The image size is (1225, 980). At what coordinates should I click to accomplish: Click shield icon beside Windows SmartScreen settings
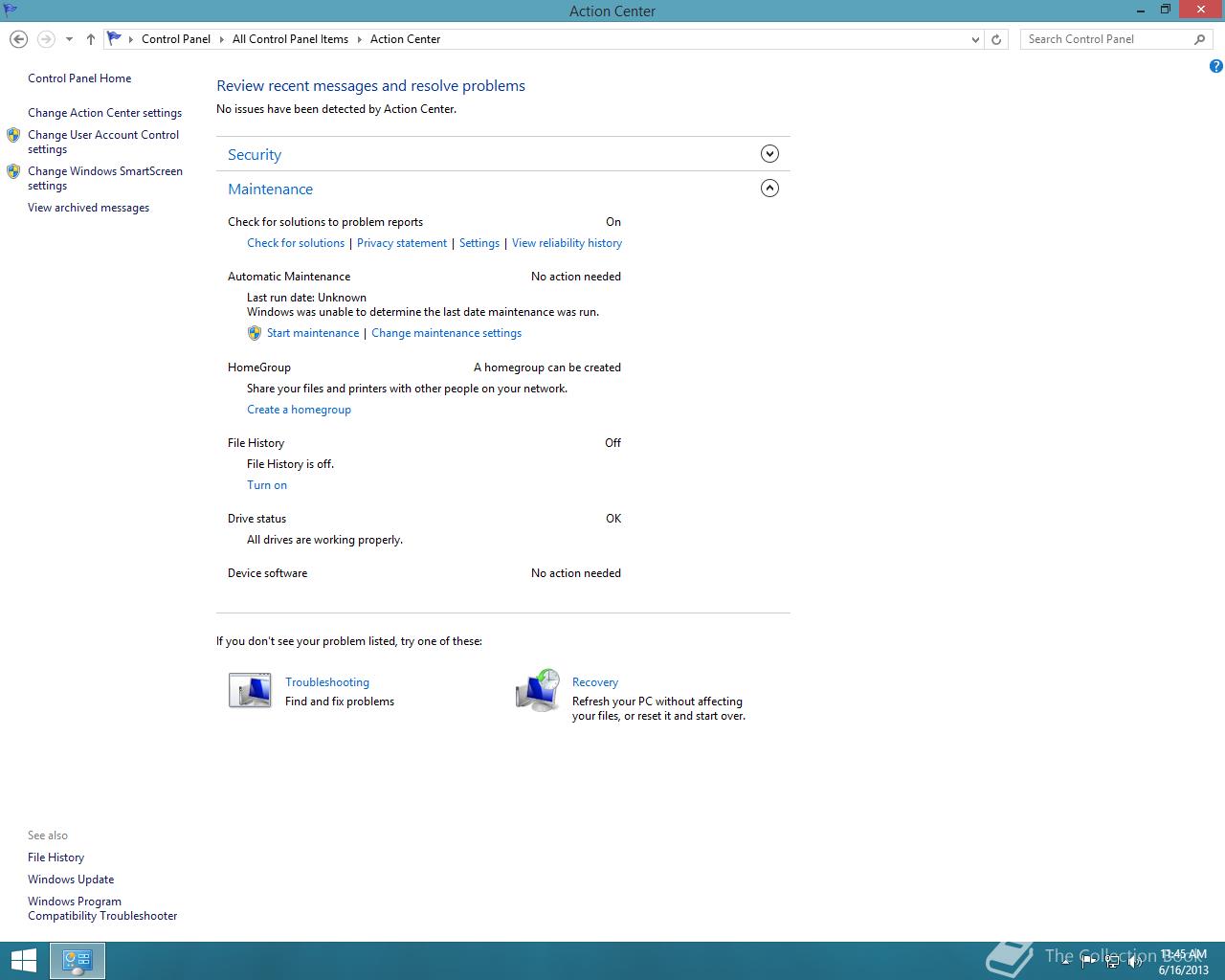click(13, 172)
